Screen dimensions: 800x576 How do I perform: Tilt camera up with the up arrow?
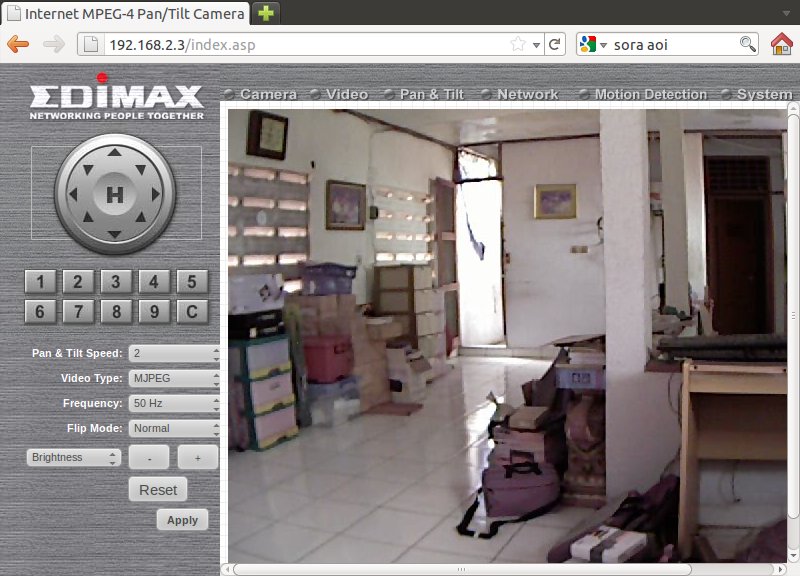pyautogui.click(x=115, y=152)
